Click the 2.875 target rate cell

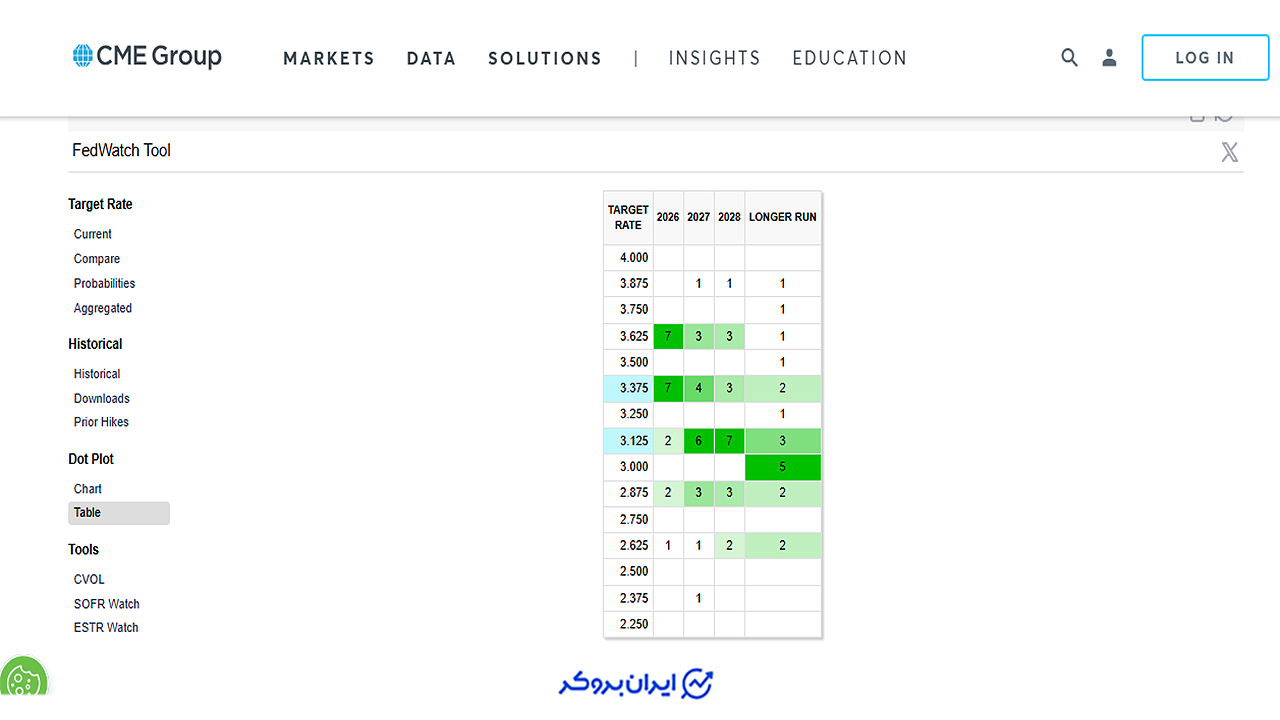(629, 494)
